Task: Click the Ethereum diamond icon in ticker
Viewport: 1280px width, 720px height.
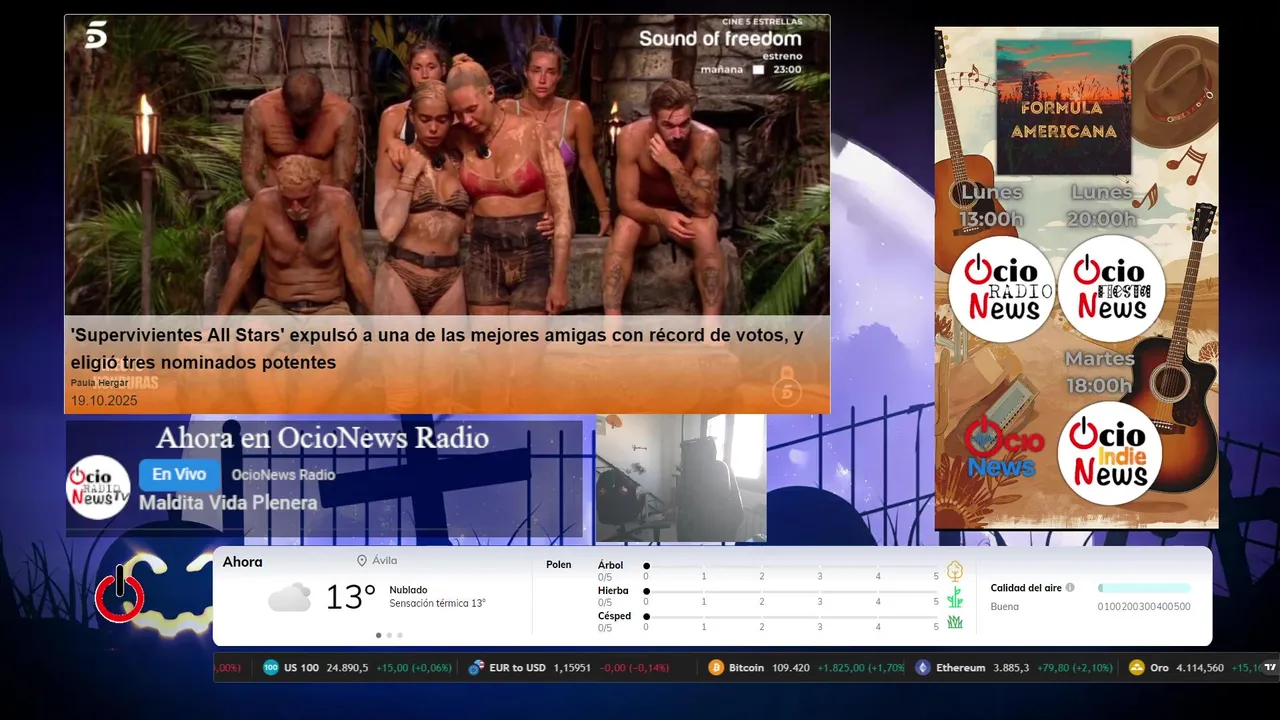Action: (x=923, y=667)
